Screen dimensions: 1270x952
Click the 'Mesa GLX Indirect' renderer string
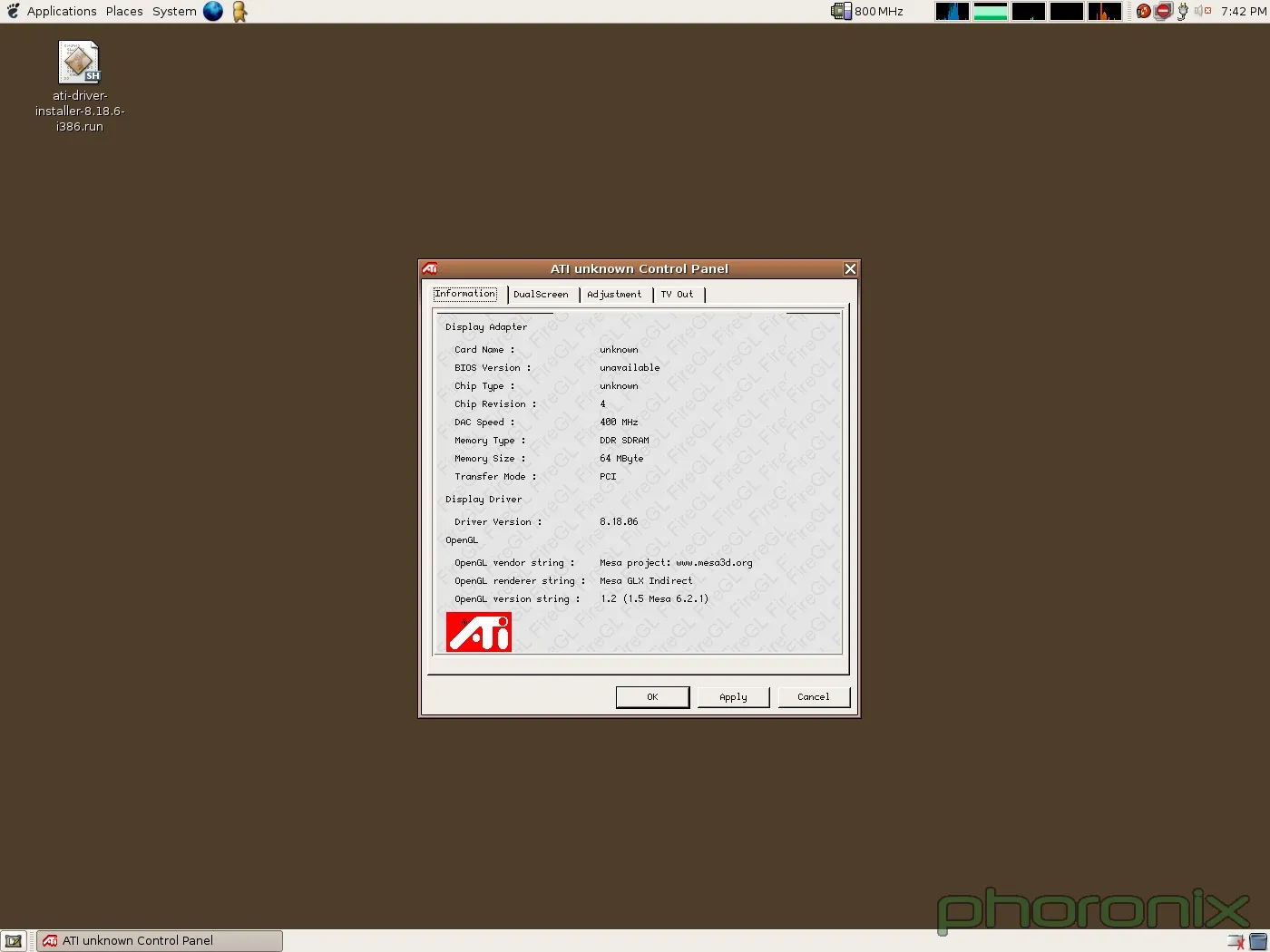[646, 581]
